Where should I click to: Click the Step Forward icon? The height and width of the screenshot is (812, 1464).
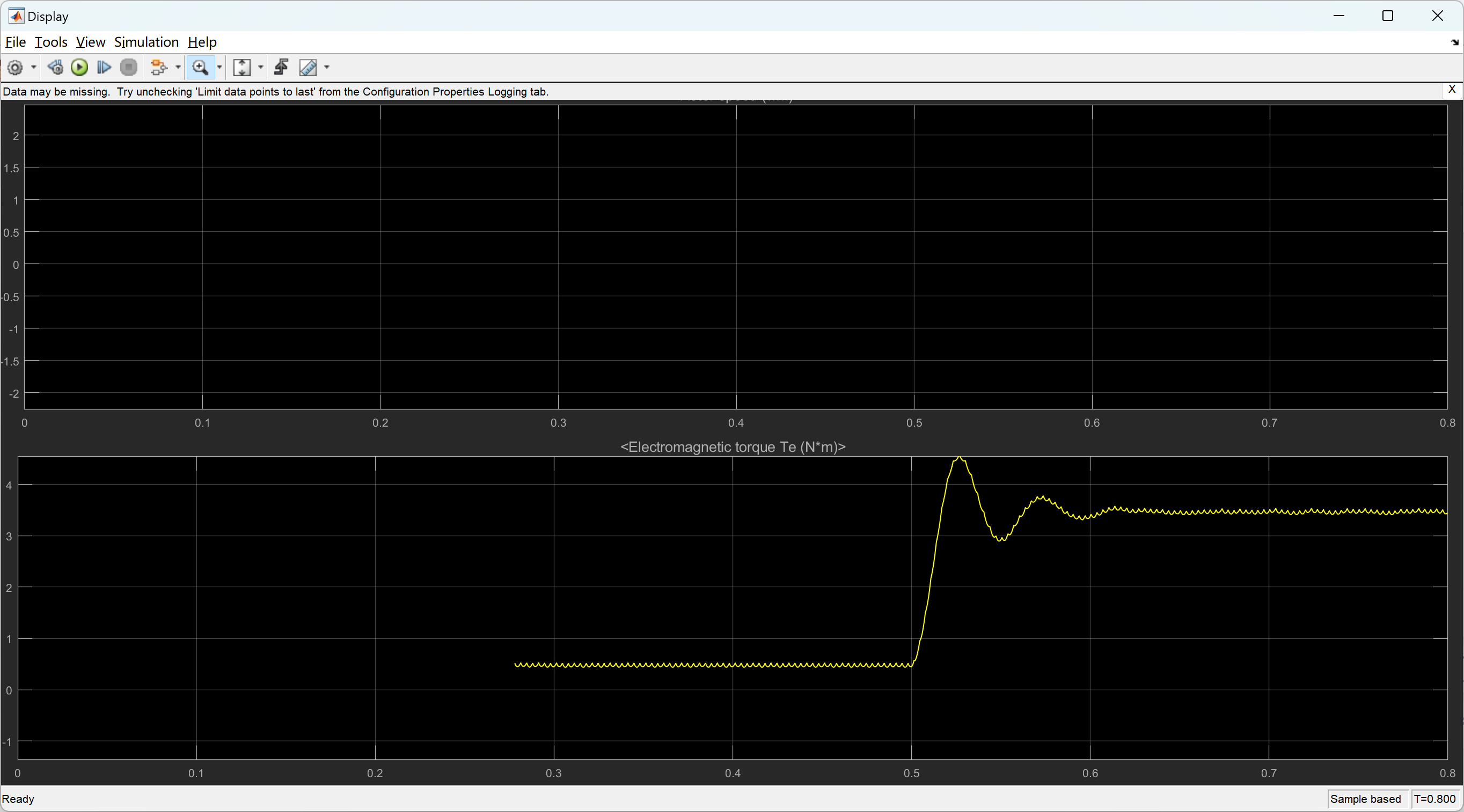[104, 68]
